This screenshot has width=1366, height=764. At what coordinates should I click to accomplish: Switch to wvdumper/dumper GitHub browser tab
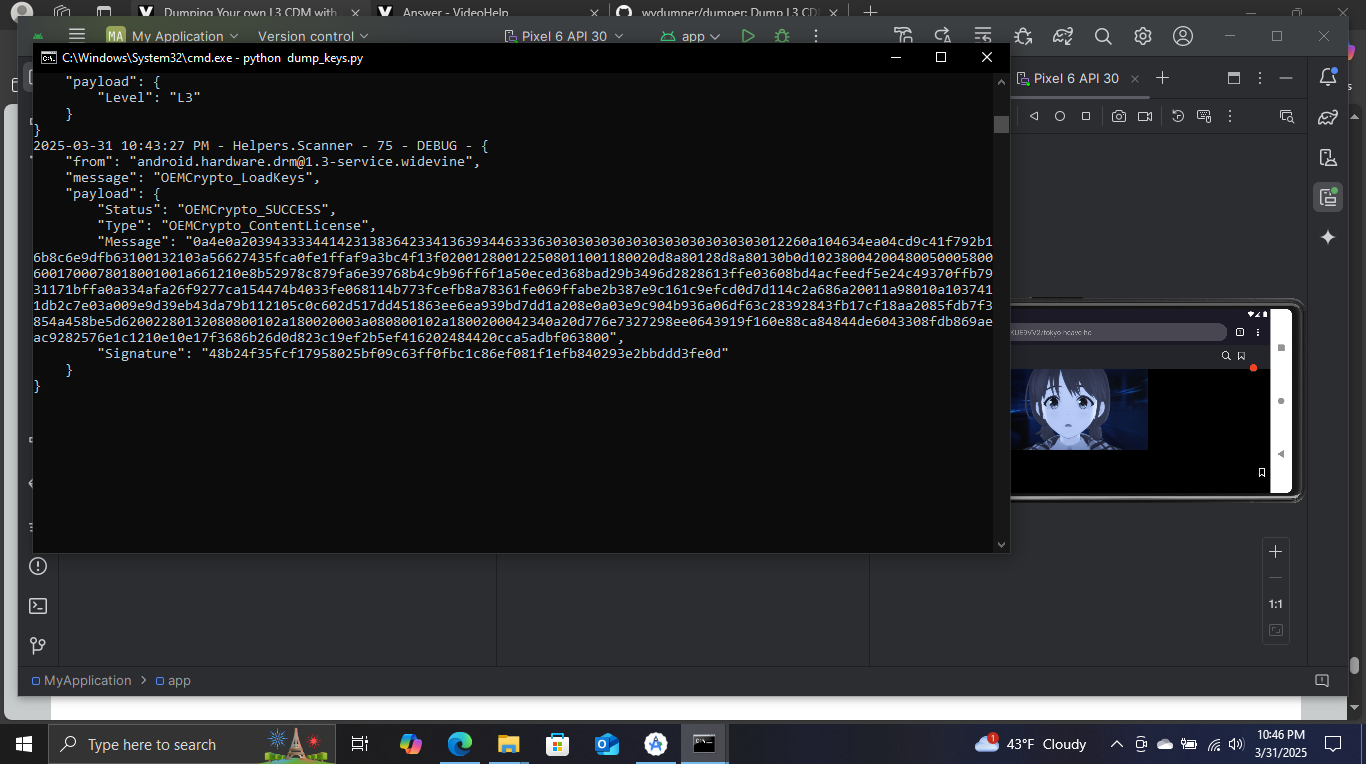(730, 12)
